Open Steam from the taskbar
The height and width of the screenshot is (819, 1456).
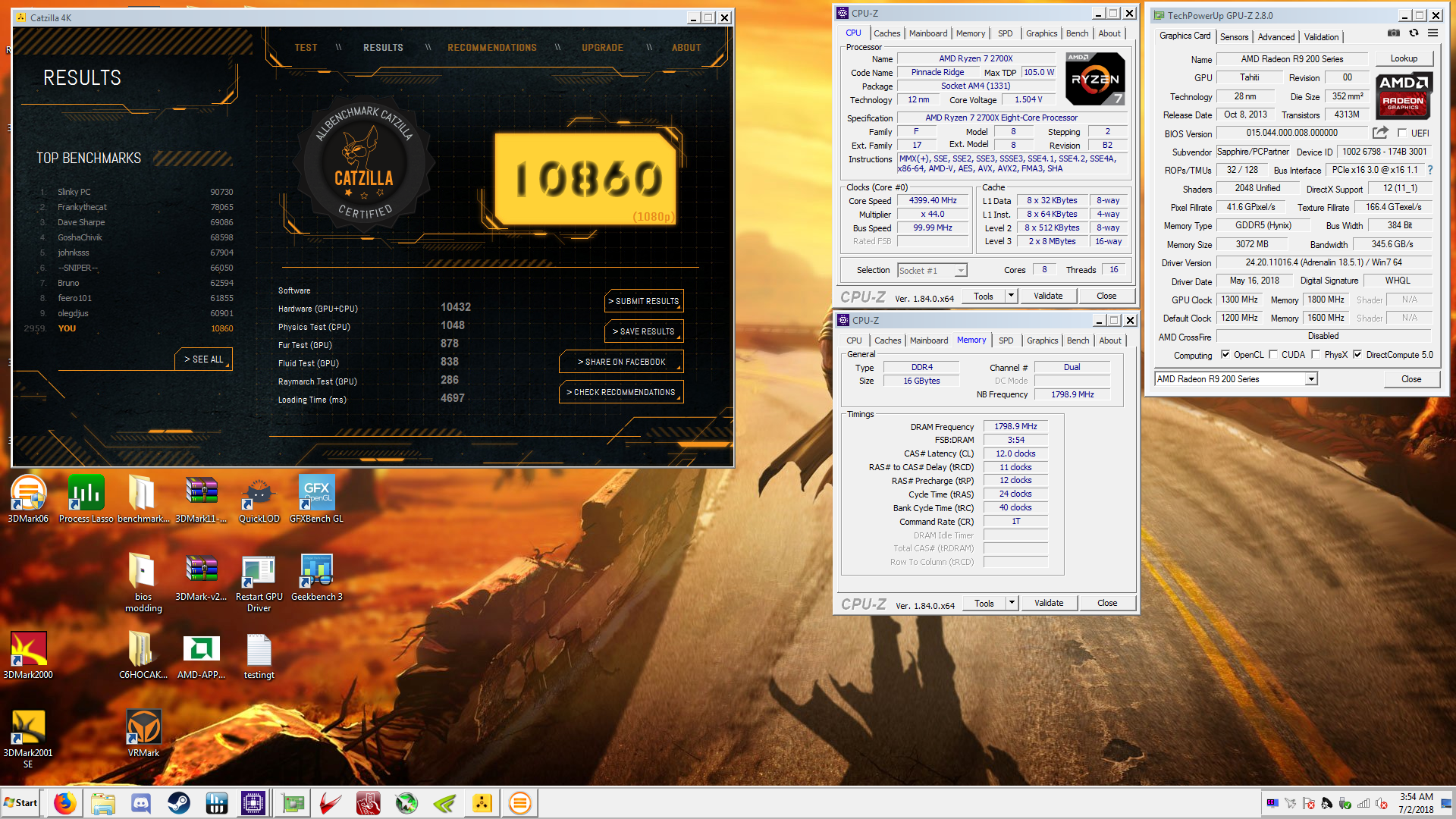pos(179,803)
